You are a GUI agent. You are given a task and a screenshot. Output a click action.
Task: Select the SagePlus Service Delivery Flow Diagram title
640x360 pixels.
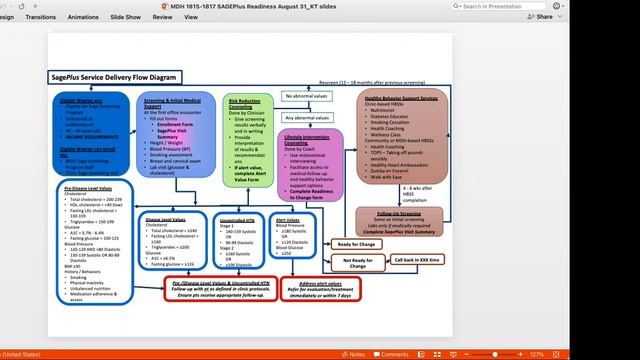[x=115, y=77]
